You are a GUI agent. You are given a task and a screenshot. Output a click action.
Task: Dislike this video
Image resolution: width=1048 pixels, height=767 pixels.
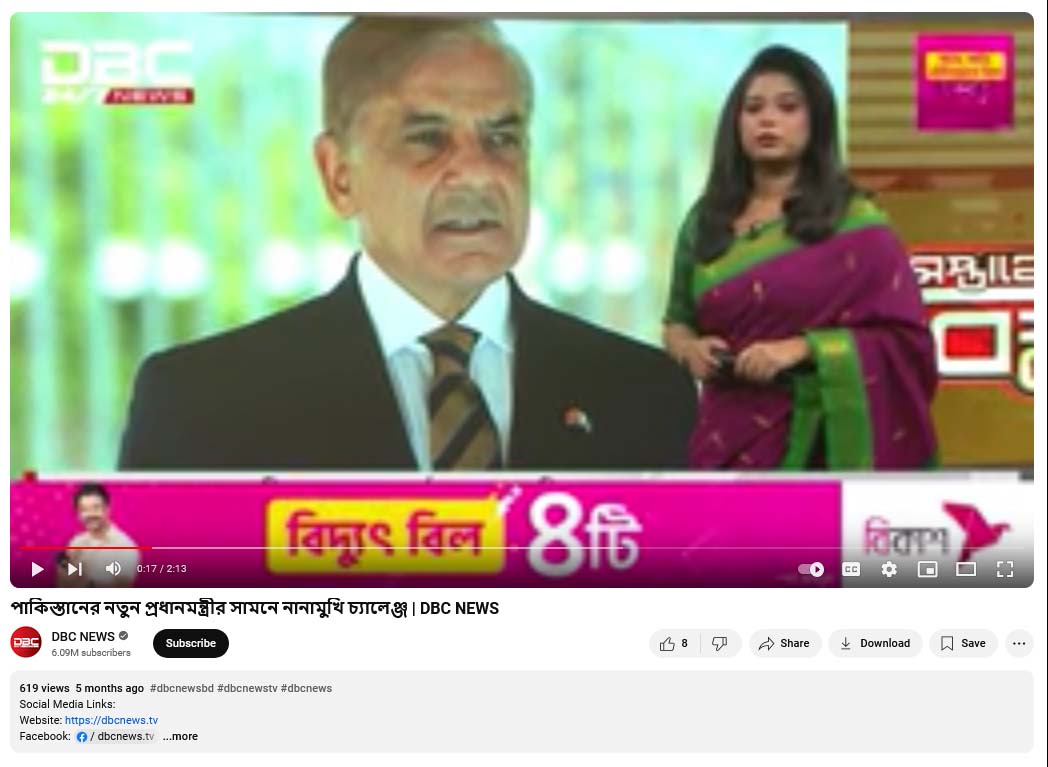tap(720, 643)
